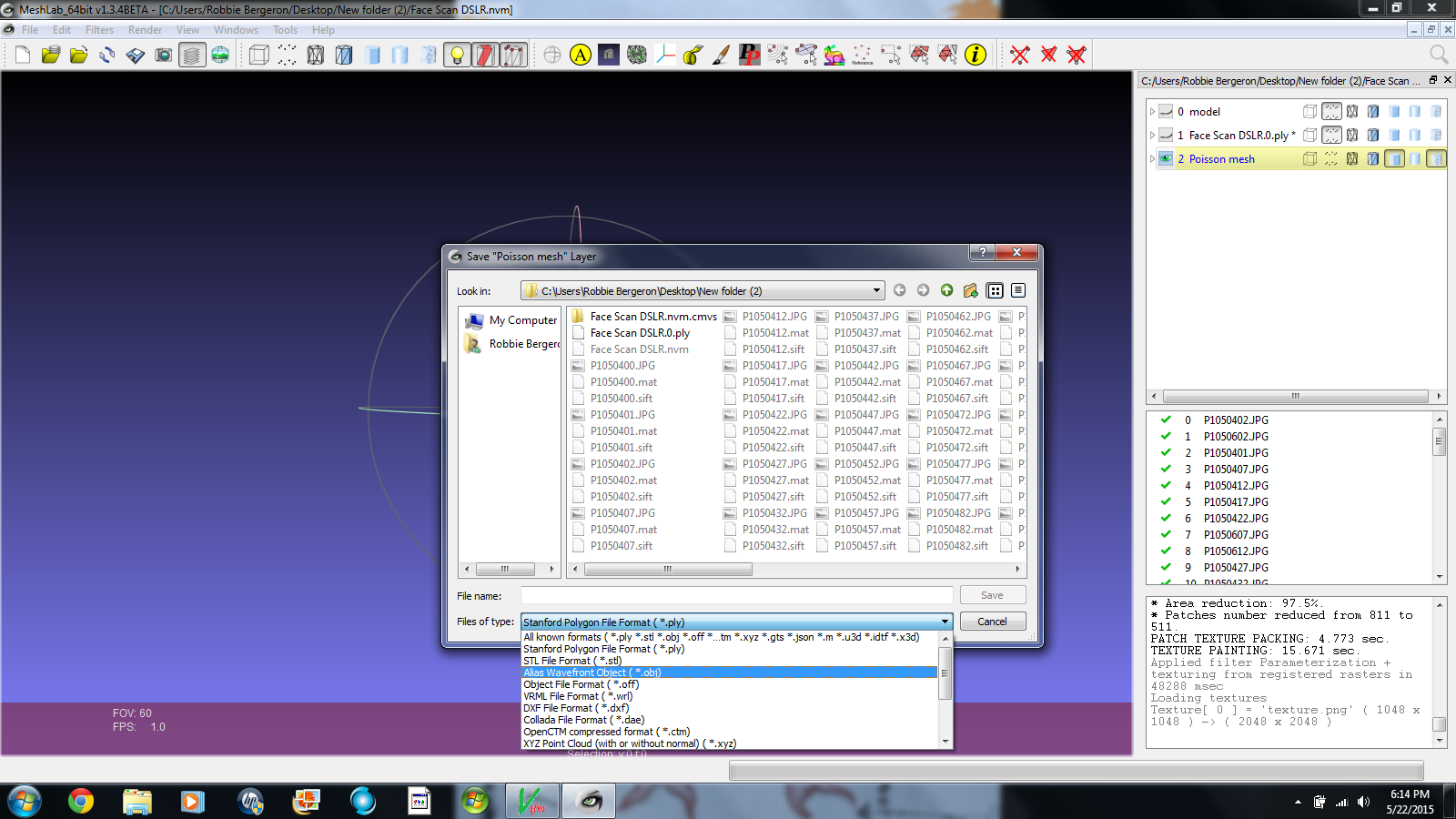1456x819 pixels.
Task: Toggle checkmark for raster P1050402.JPG
Action: pyautogui.click(x=1166, y=420)
